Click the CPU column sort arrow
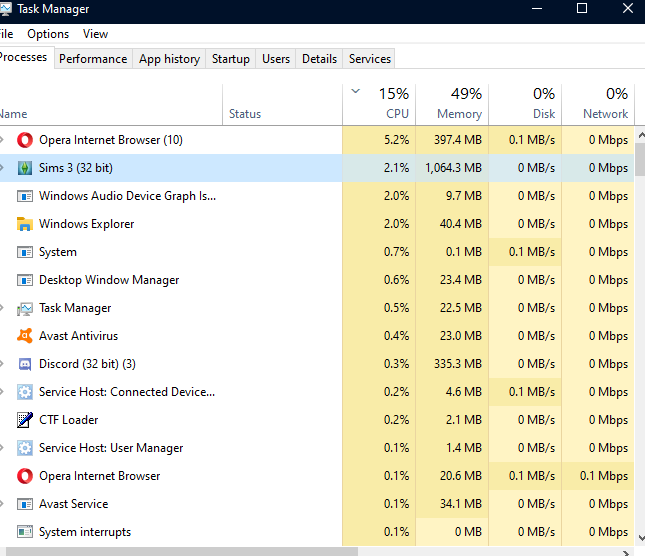Screen dimensions: 645x556 [x=356, y=91]
